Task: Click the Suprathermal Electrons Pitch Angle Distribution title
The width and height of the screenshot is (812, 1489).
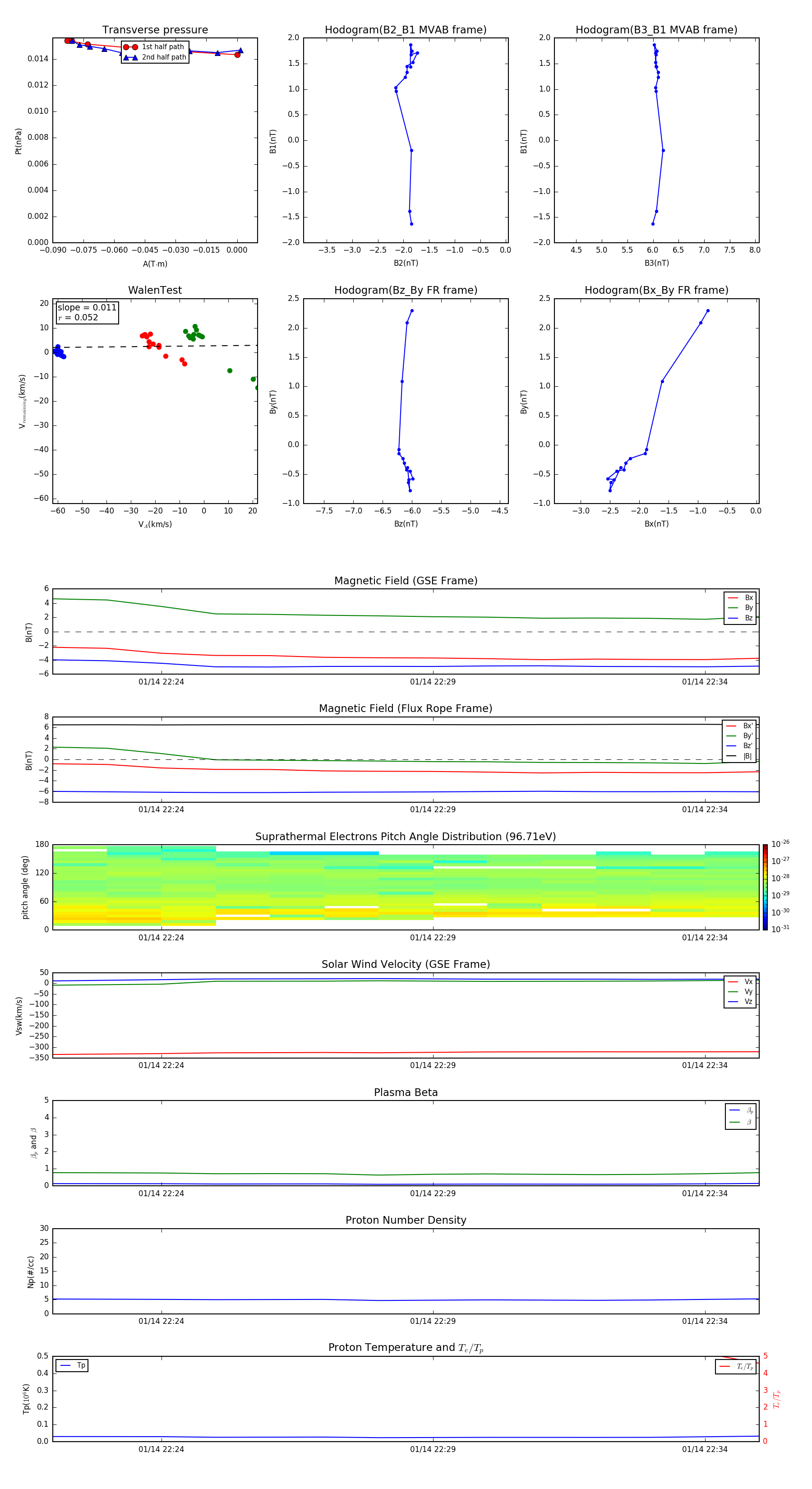Action: tap(406, 837)
